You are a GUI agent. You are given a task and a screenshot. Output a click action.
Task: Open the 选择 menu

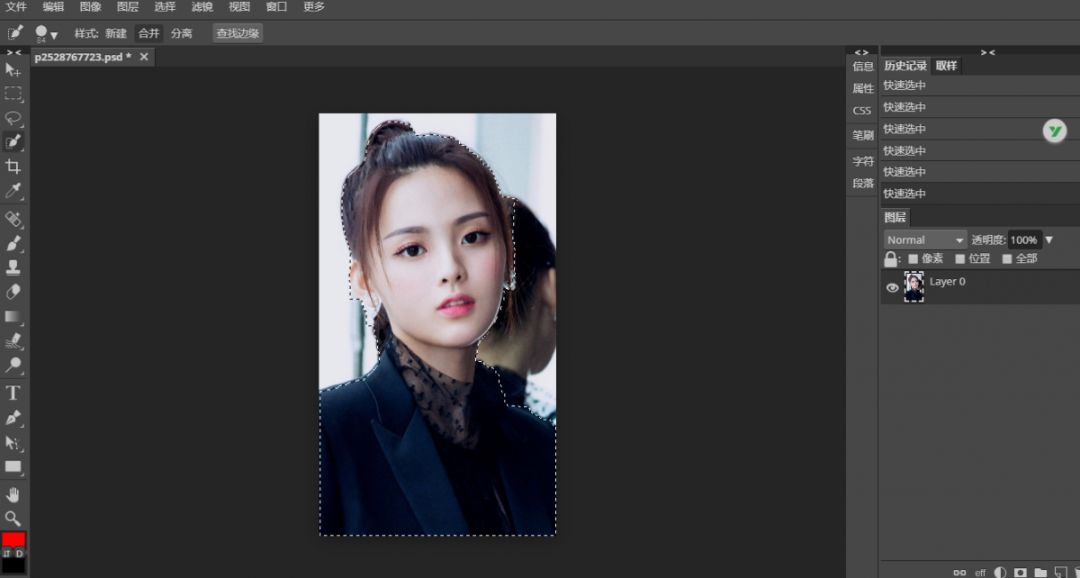[165, 7]
